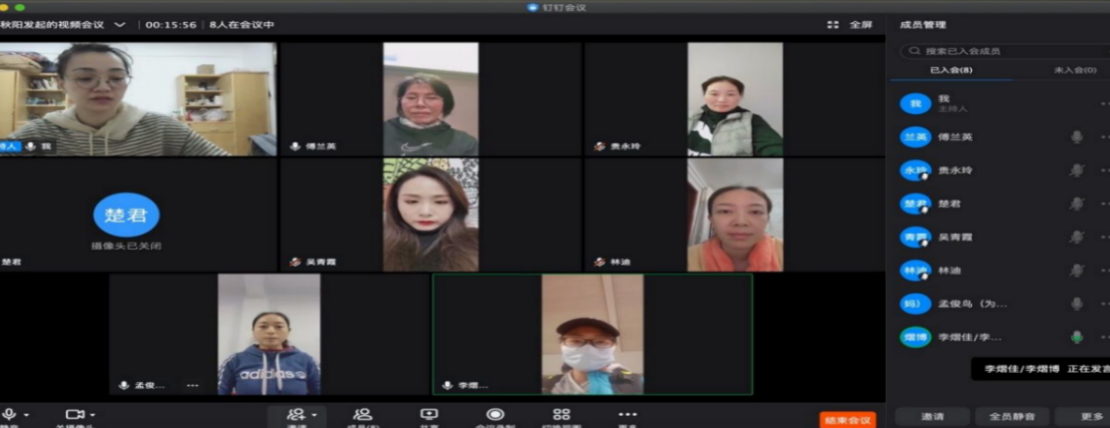Viewport: 1110px width, 428px height.
Task: Expand the meeting title dropdown chevron
Action: point(120,24)
